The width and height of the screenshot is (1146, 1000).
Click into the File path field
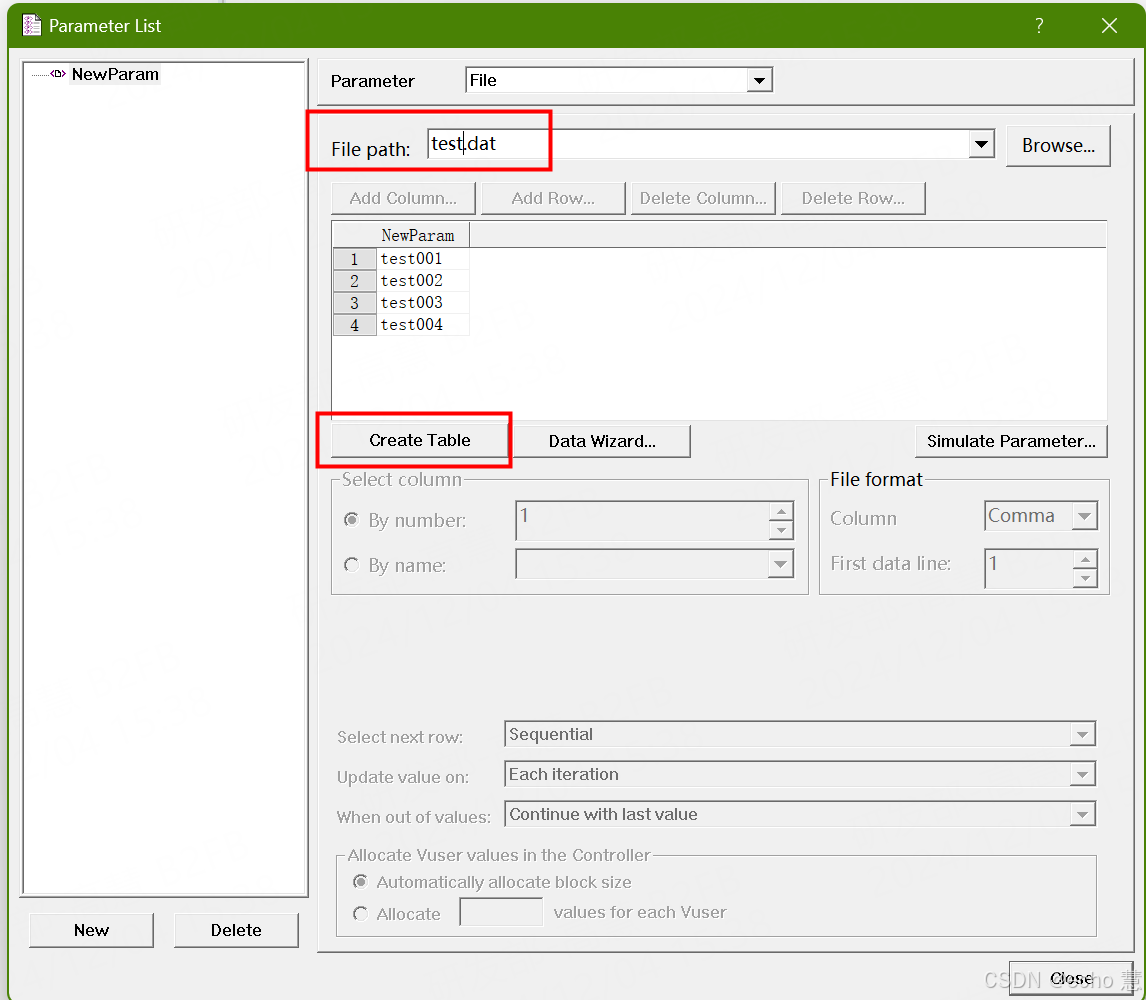pos(699,143)
